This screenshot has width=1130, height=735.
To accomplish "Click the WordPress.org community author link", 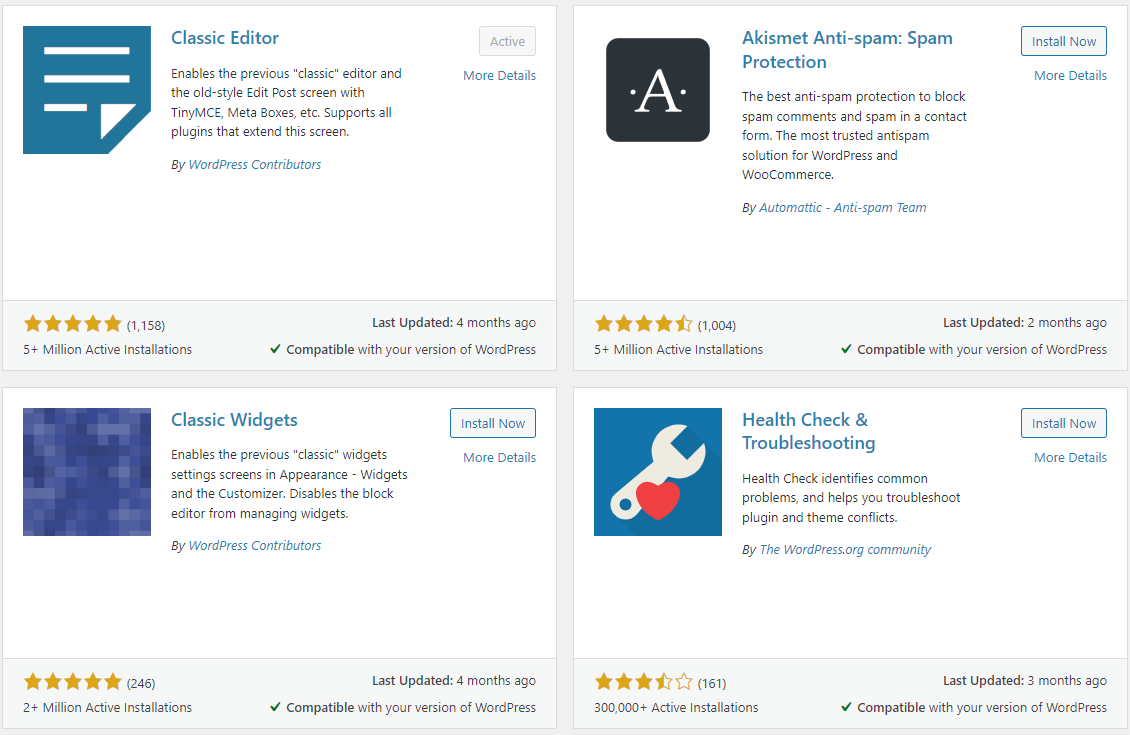I will (x=845, y=549).
